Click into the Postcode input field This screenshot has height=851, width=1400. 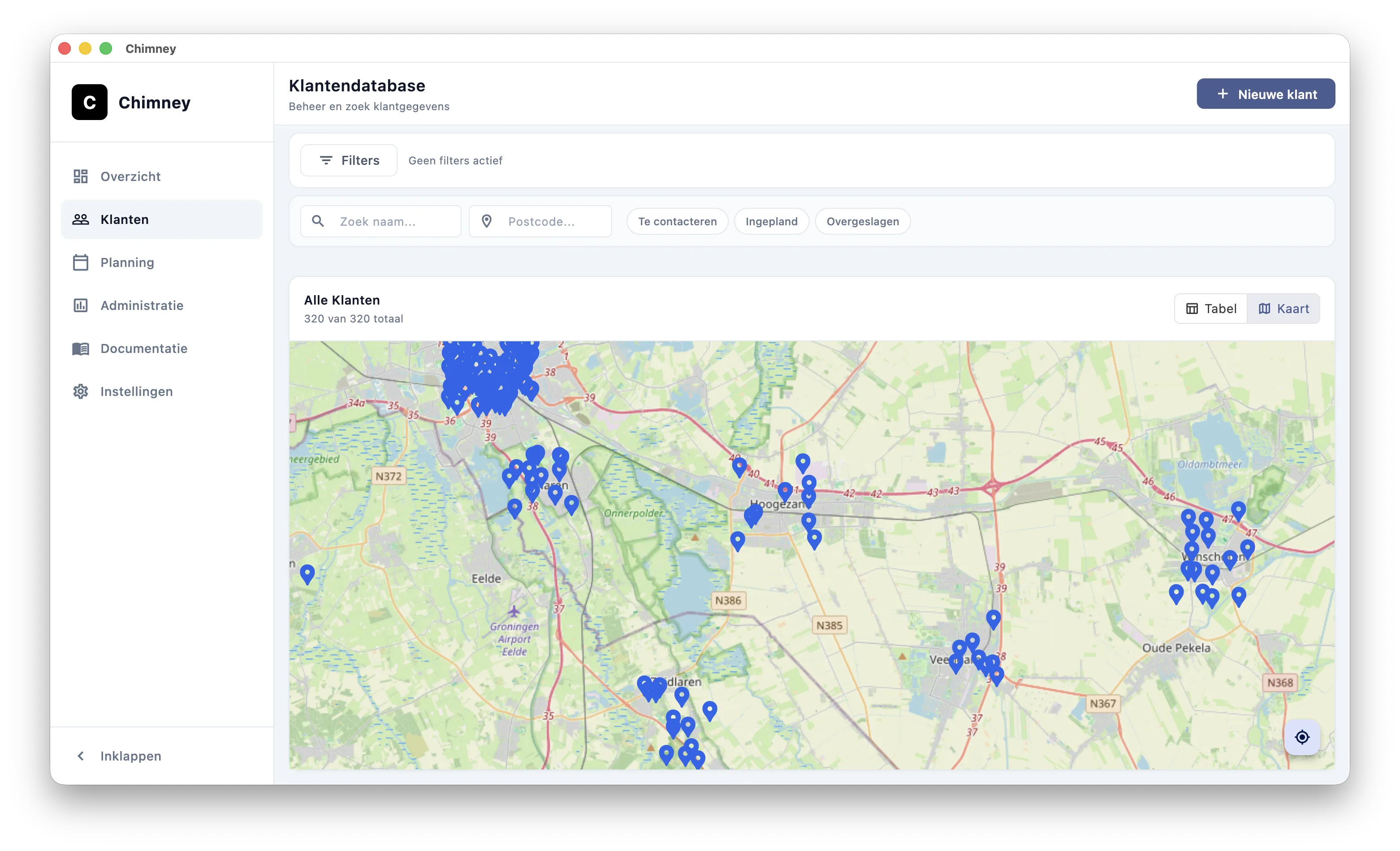pos(540,221)
